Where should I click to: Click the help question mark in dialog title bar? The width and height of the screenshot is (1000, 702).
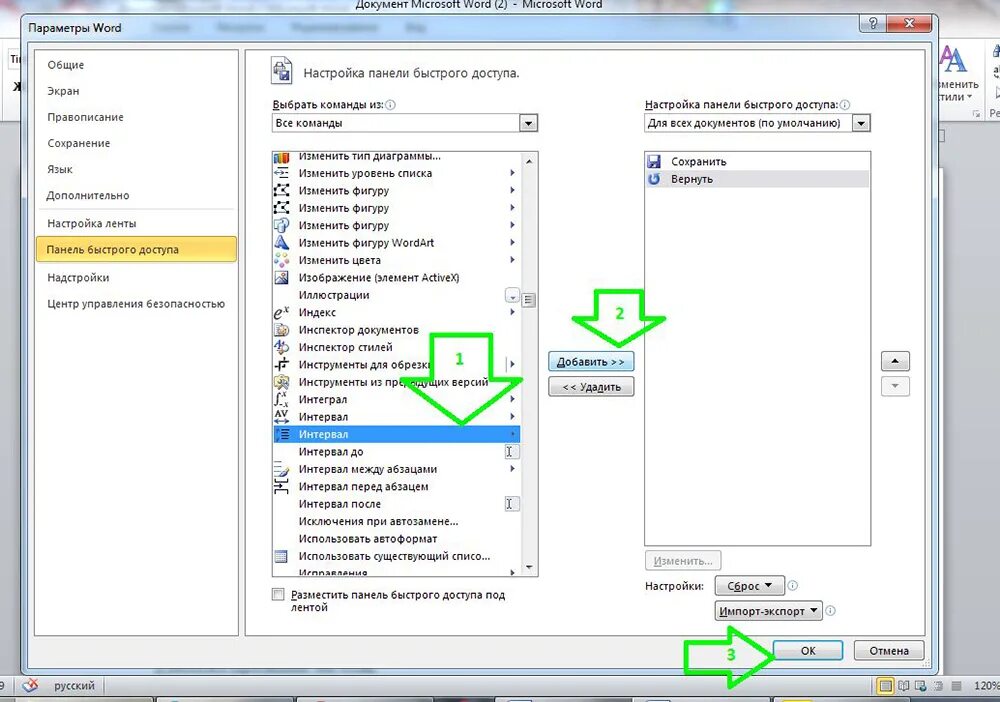tap(873, 24)
